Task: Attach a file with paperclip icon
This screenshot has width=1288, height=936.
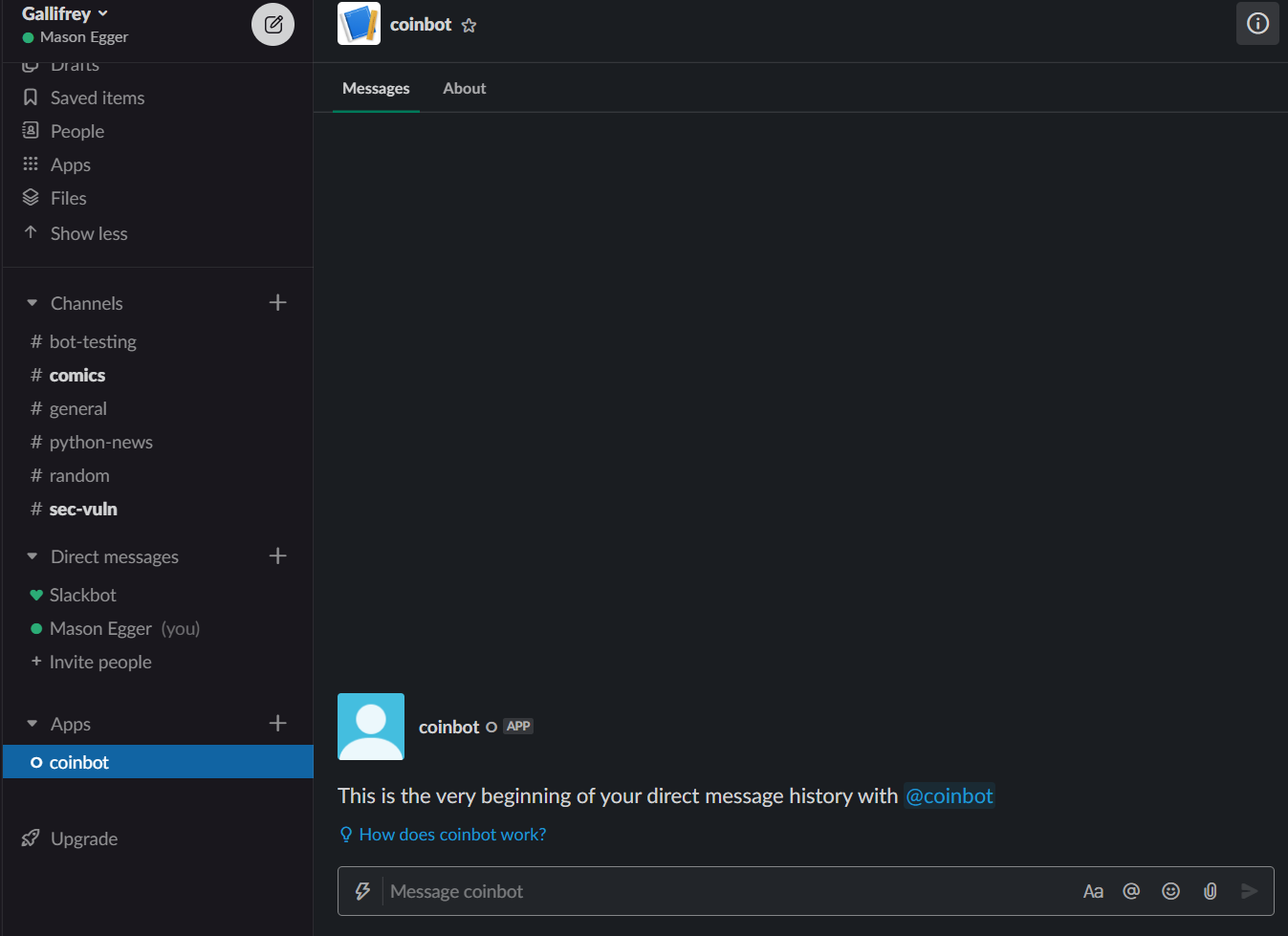Action: coord(1210,891)
